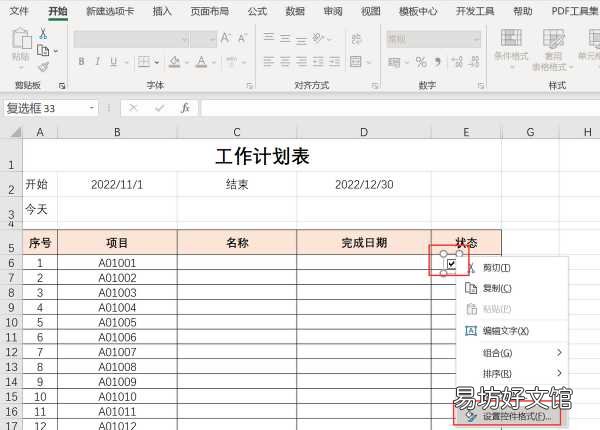
Task: Click the Format Painter brush icon
Action: tap(43, 67)
